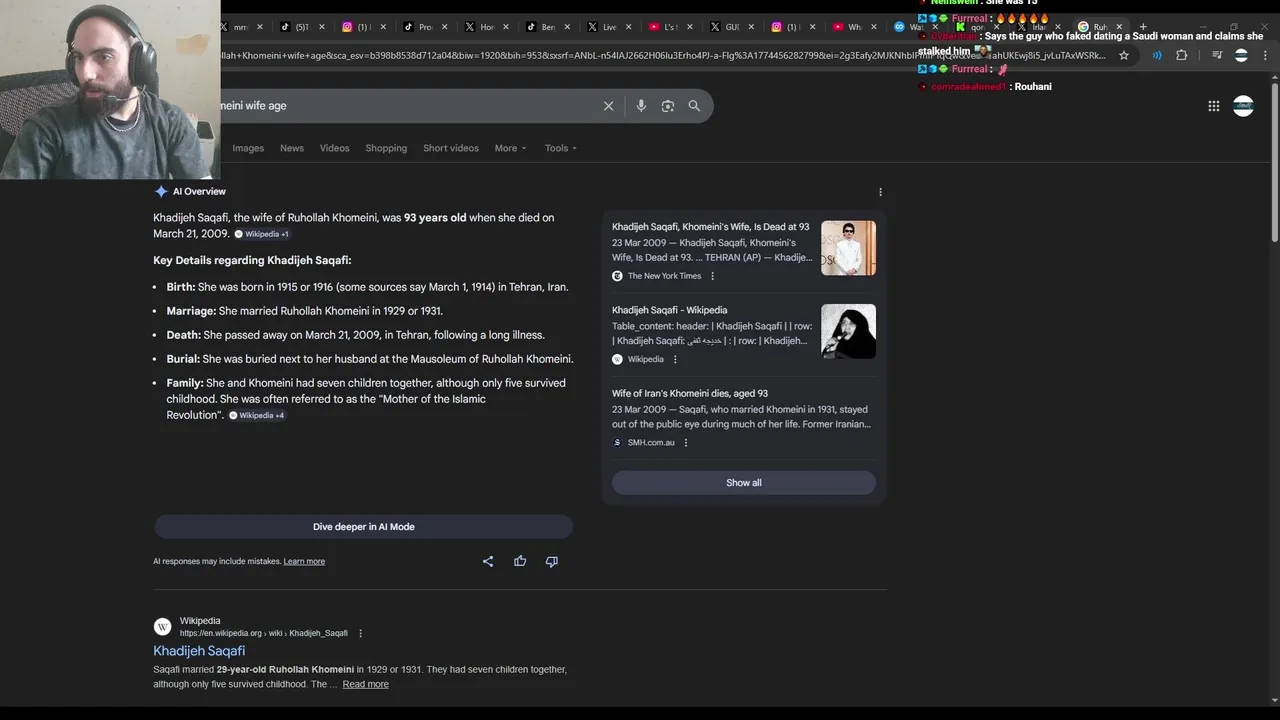The width and height of the screenshot is (1280, 720).
Task: Switch to the Images results tab
Action: click(248, 148)
